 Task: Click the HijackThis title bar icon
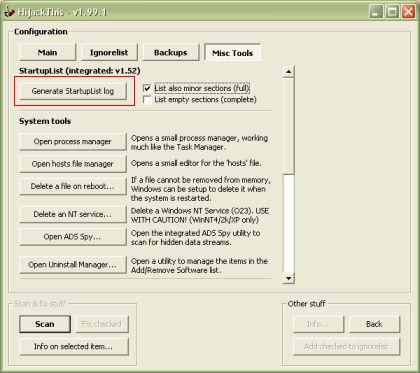tap(9, 12)
